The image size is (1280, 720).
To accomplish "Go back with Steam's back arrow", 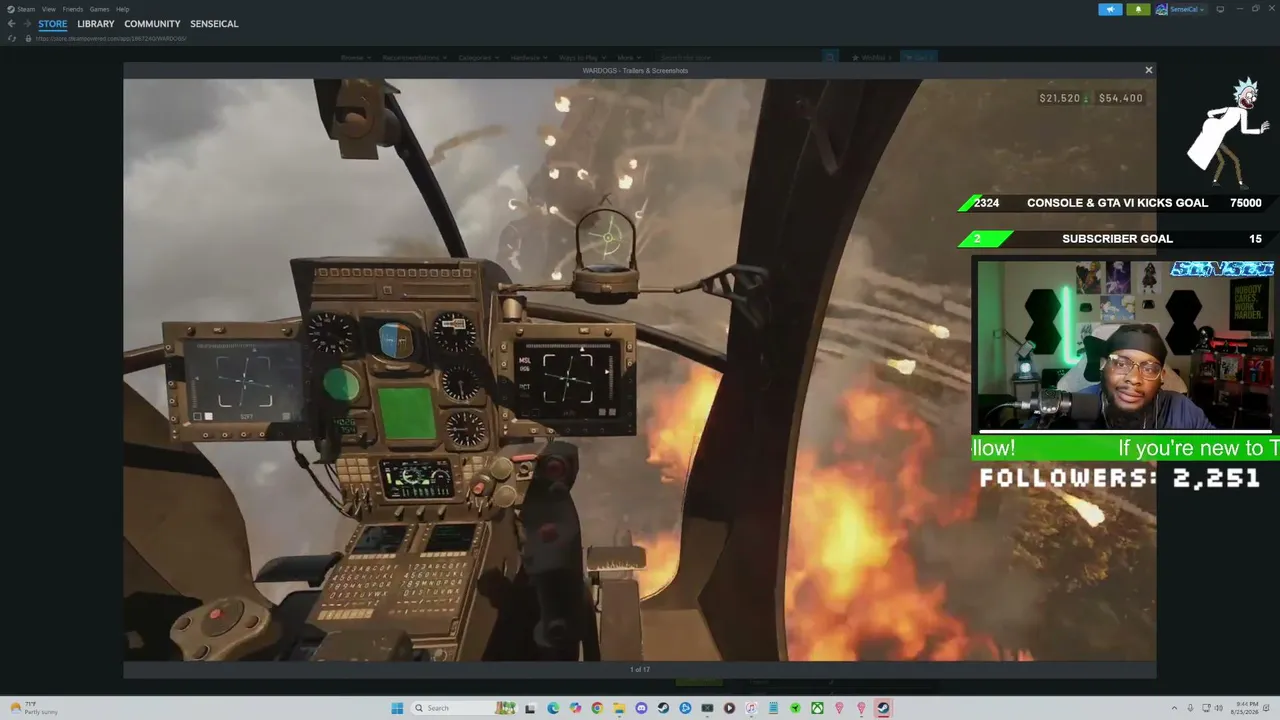I will point(11,24).
